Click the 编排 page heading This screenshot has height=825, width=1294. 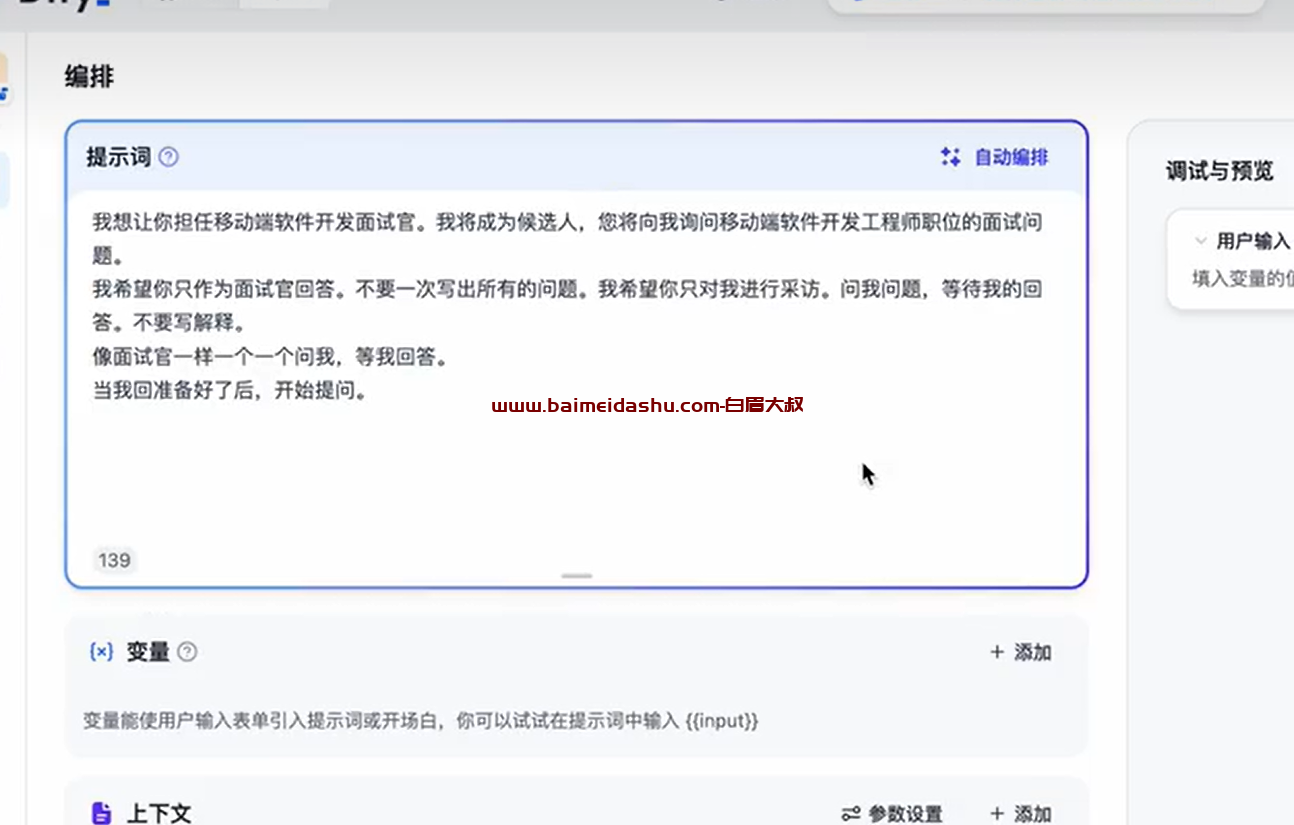89,77
